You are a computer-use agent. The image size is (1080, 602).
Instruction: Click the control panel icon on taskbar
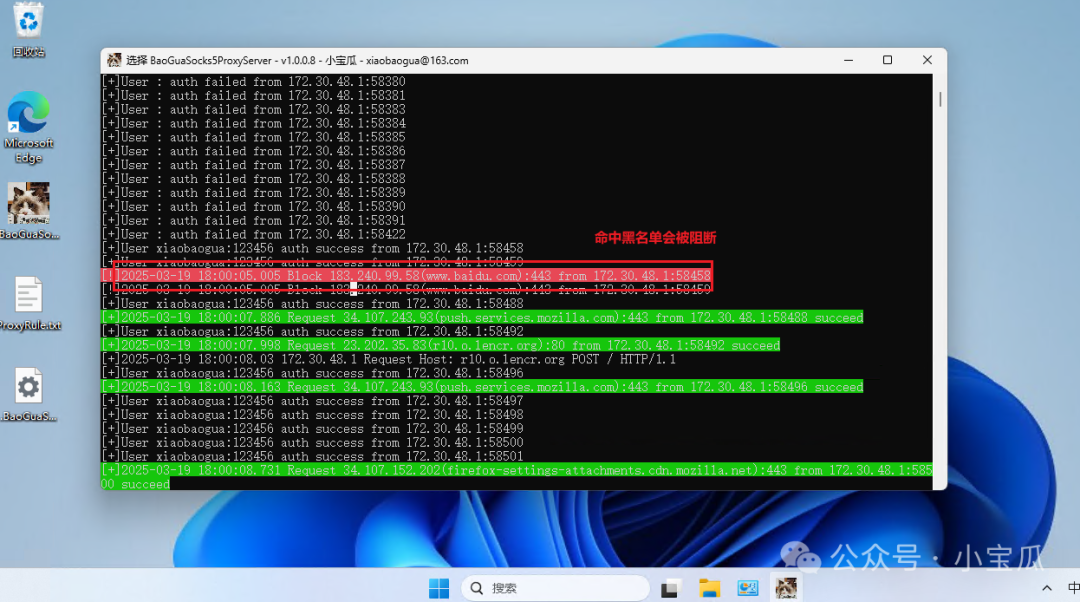point(748,587)
